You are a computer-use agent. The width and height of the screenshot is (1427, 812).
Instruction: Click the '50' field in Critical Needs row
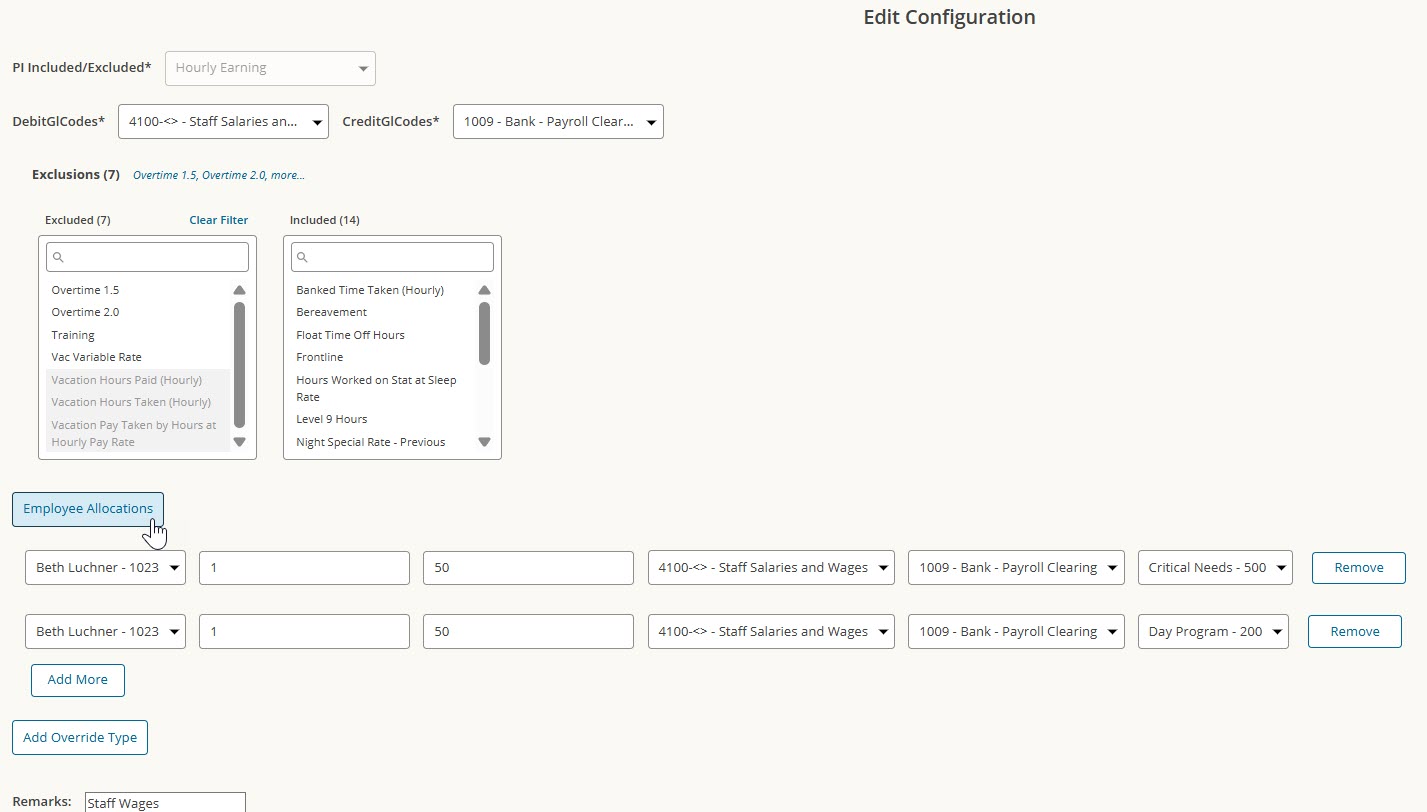528,568
